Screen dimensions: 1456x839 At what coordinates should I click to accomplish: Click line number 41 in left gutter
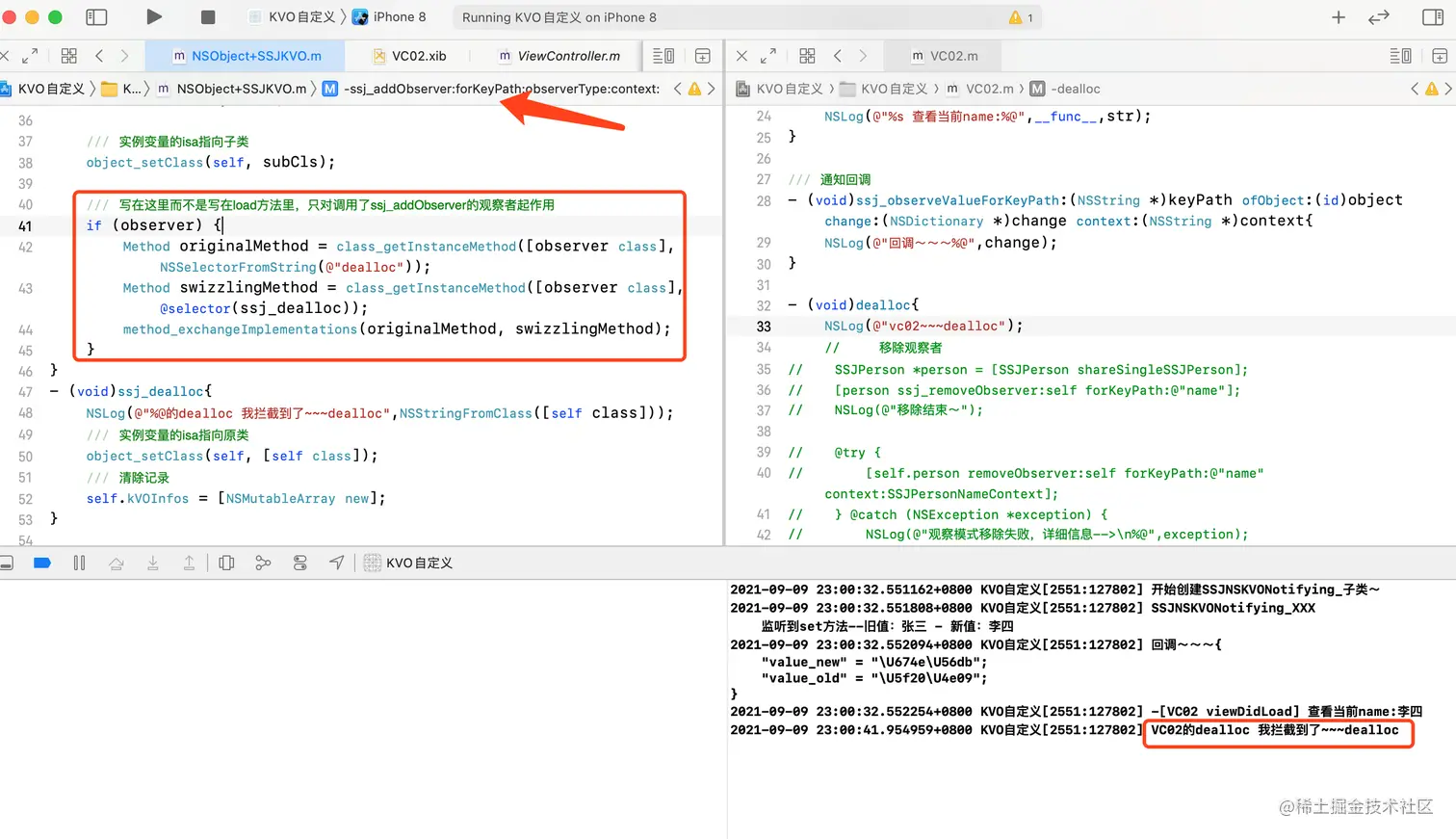pyautogui.click(x=25, y=226)
